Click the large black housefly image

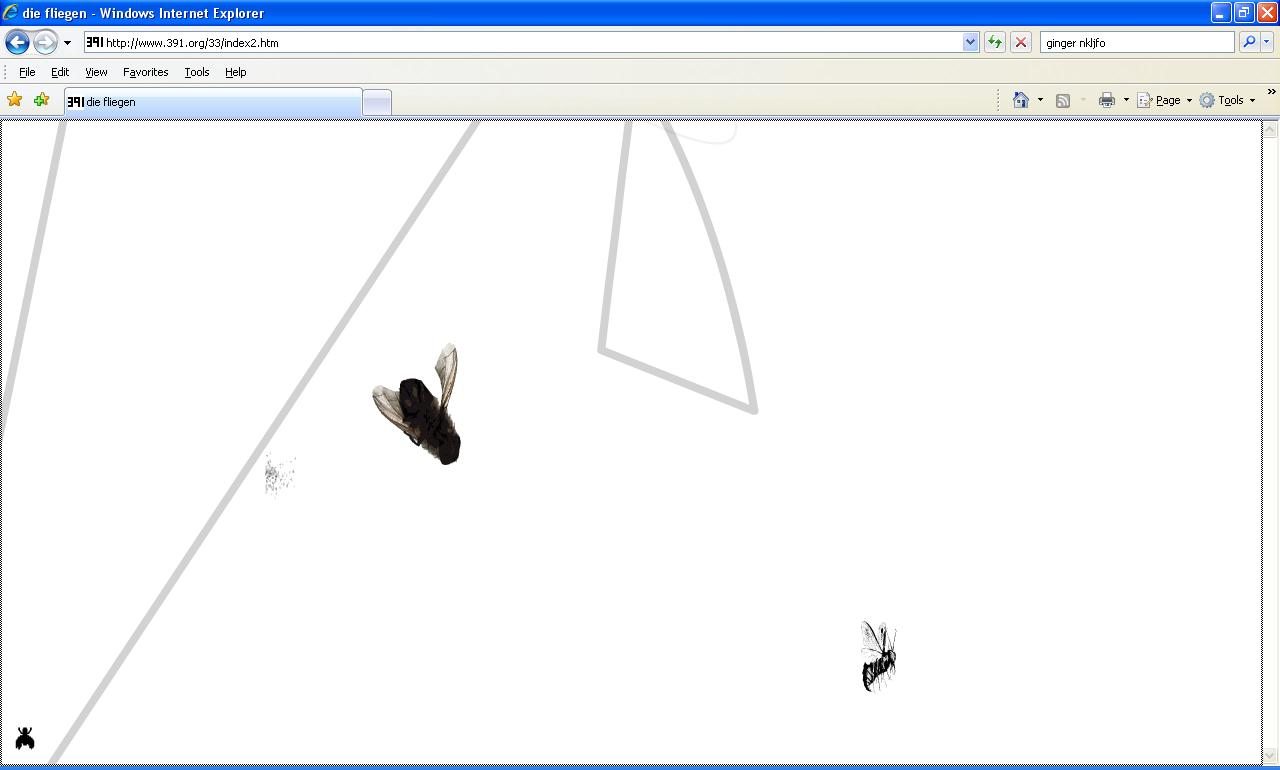tap(419, 406)
